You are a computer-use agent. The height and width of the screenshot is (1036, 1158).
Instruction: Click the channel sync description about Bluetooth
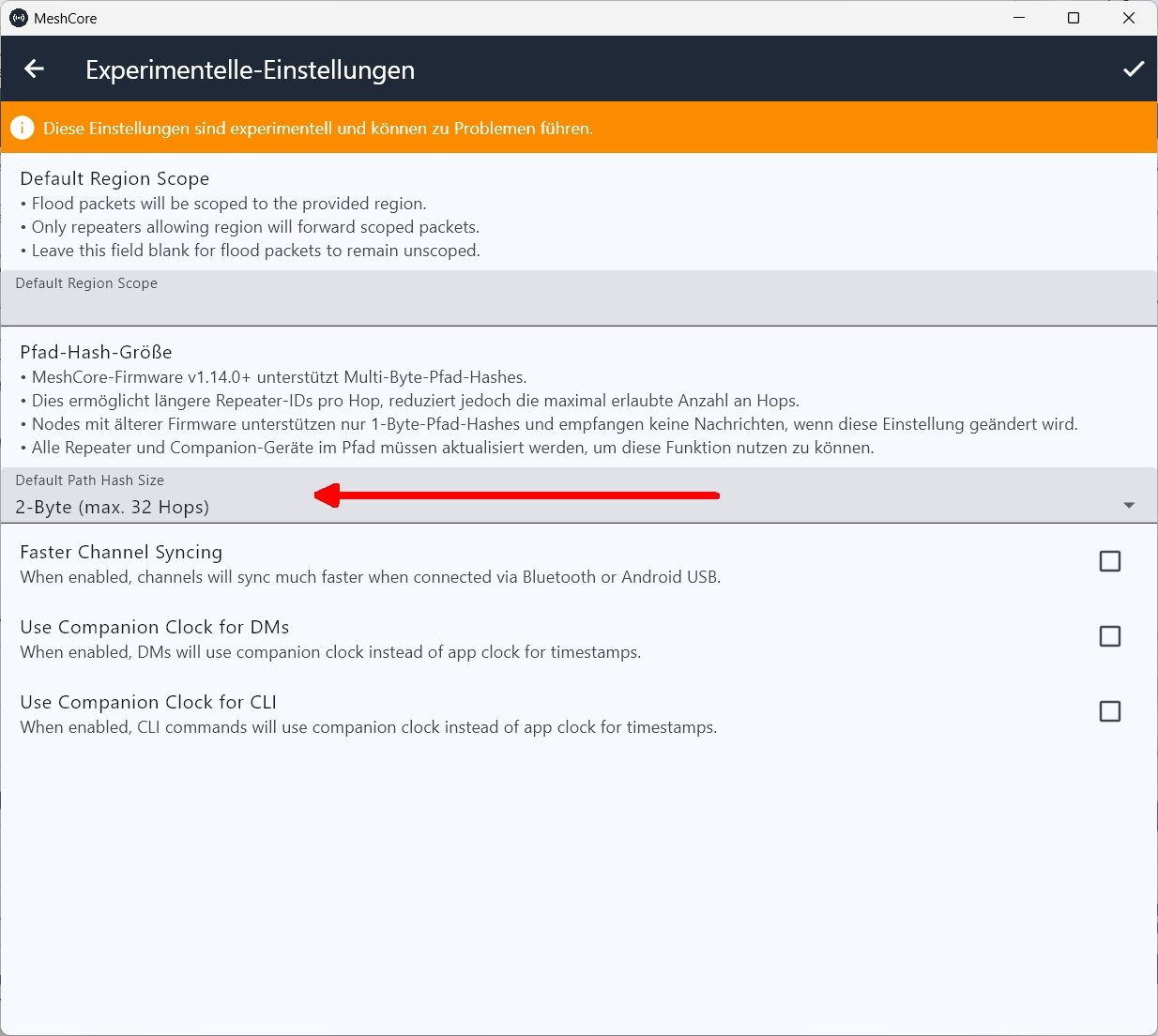click(x=371, y=577)
